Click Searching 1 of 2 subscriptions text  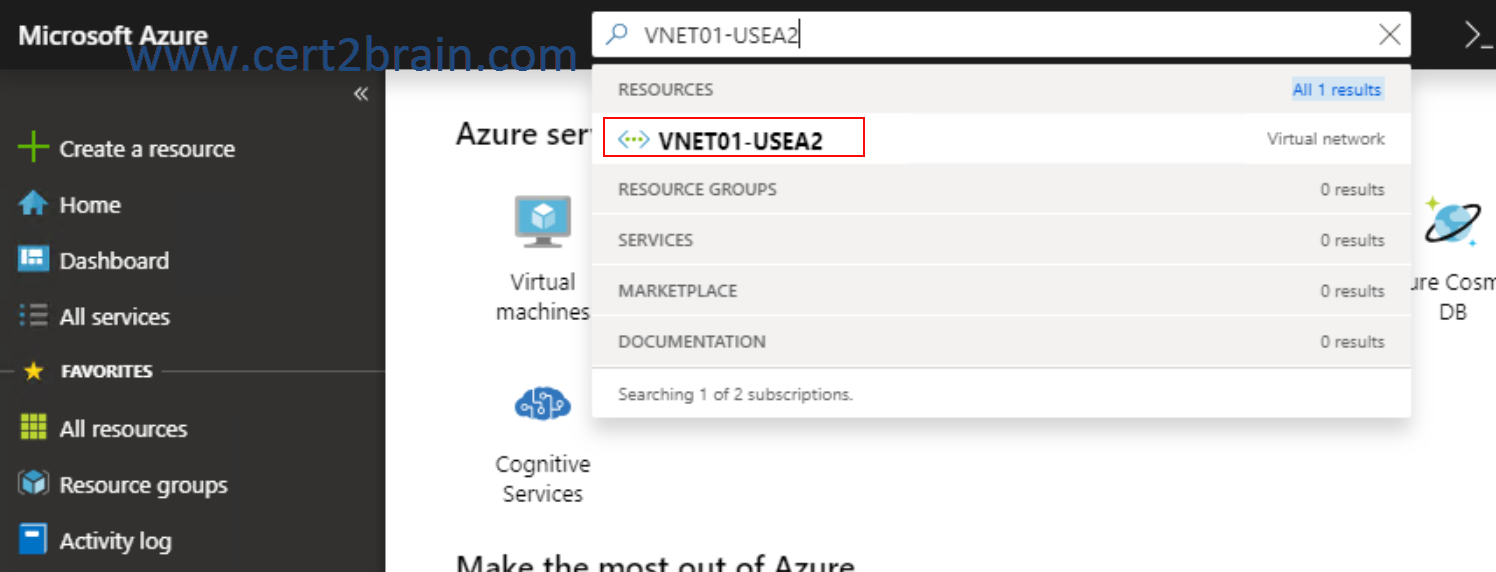pyautogui.click(x=735, y=394)
